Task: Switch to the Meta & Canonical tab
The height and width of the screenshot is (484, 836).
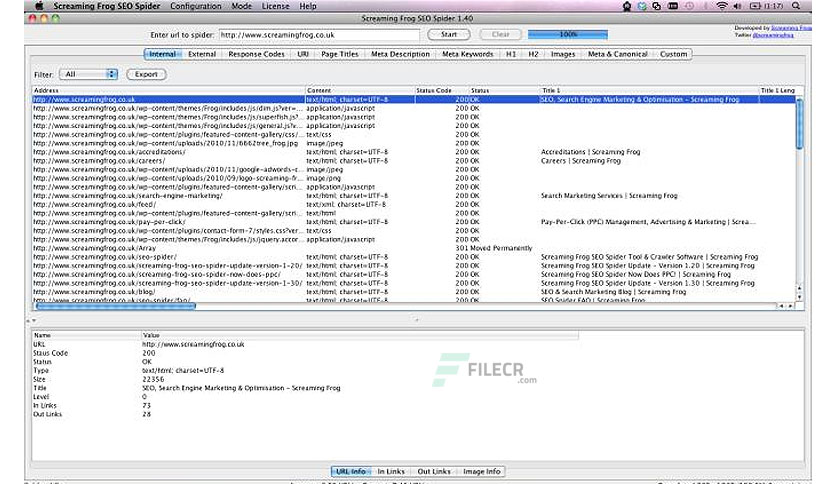Action: click(x=617, y=54)
